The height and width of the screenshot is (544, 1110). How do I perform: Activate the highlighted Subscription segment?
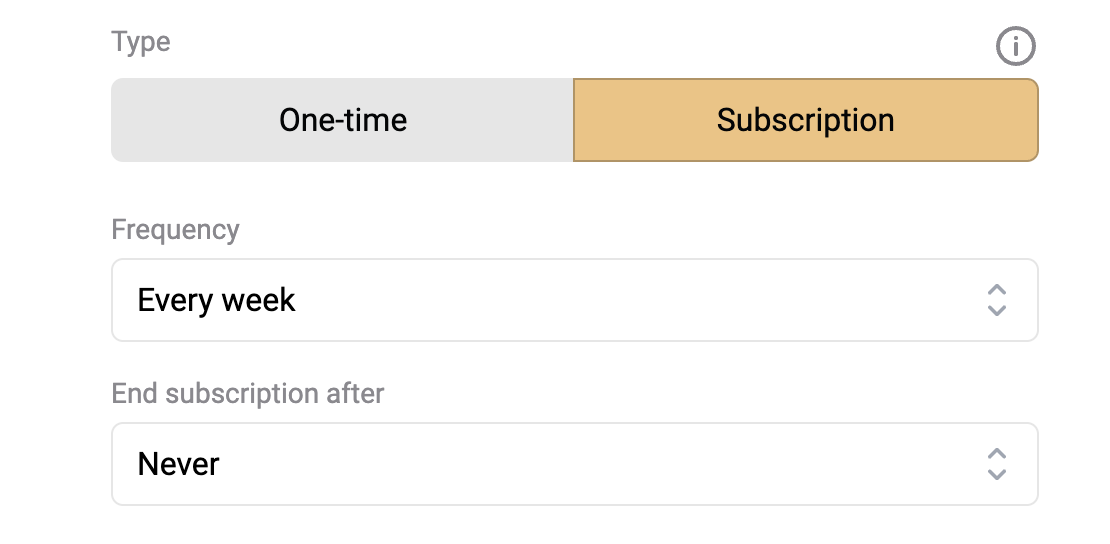pos(806,120)
